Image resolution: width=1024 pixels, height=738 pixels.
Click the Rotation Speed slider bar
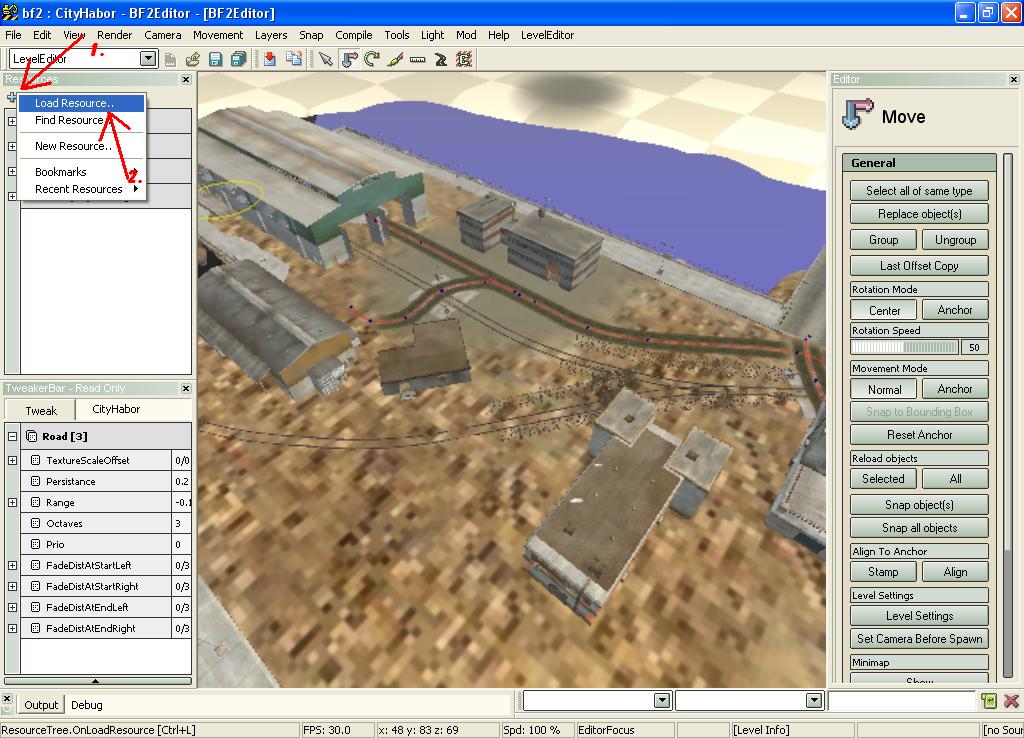[x=904, y=347]
